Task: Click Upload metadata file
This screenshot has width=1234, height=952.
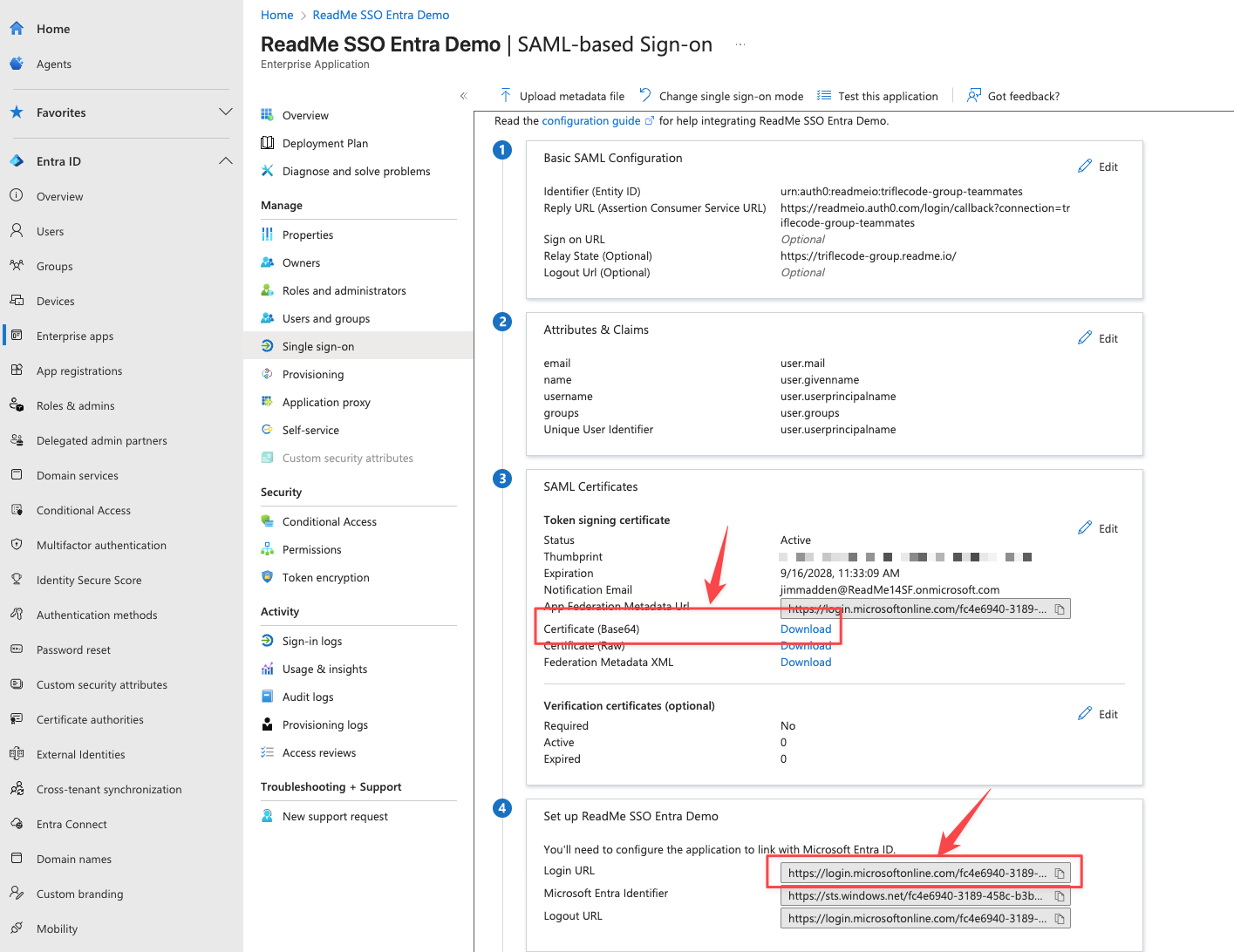Action: click(x=562, y=96)
